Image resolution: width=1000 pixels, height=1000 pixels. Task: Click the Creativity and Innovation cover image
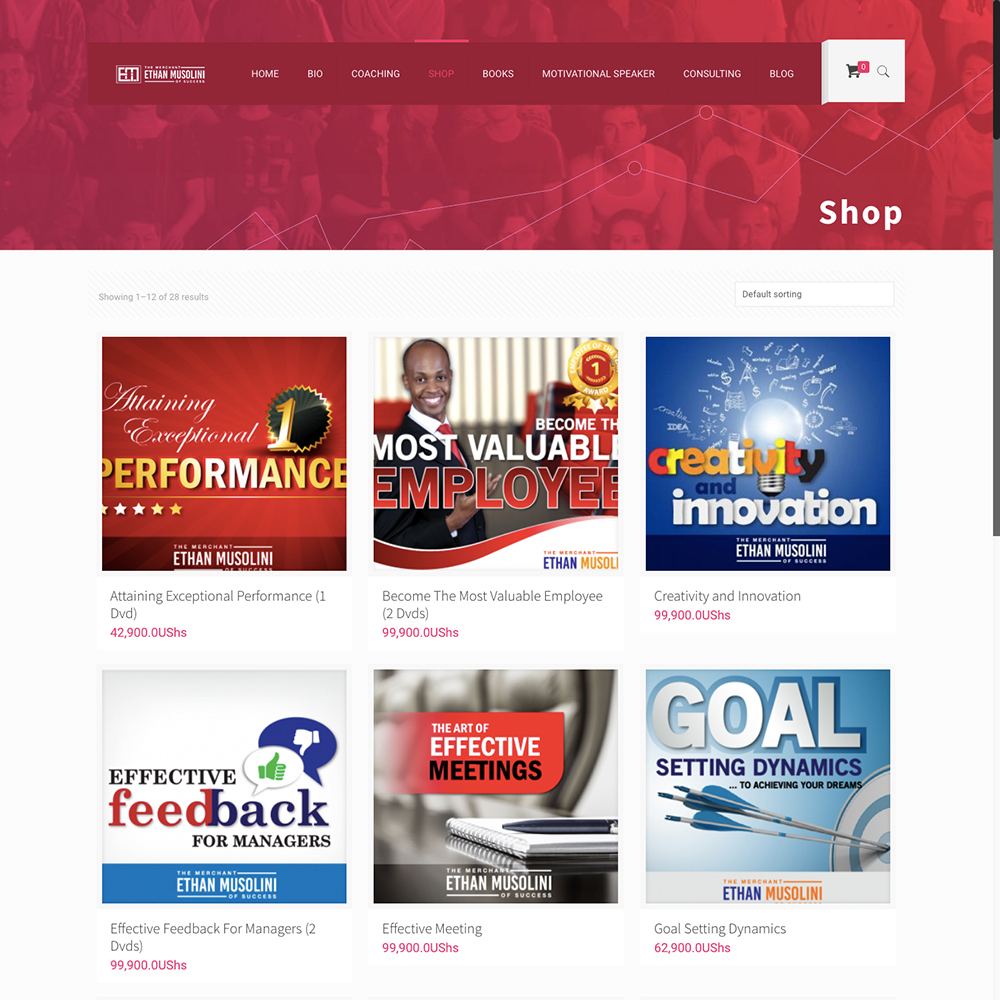[x=768, y=453]
